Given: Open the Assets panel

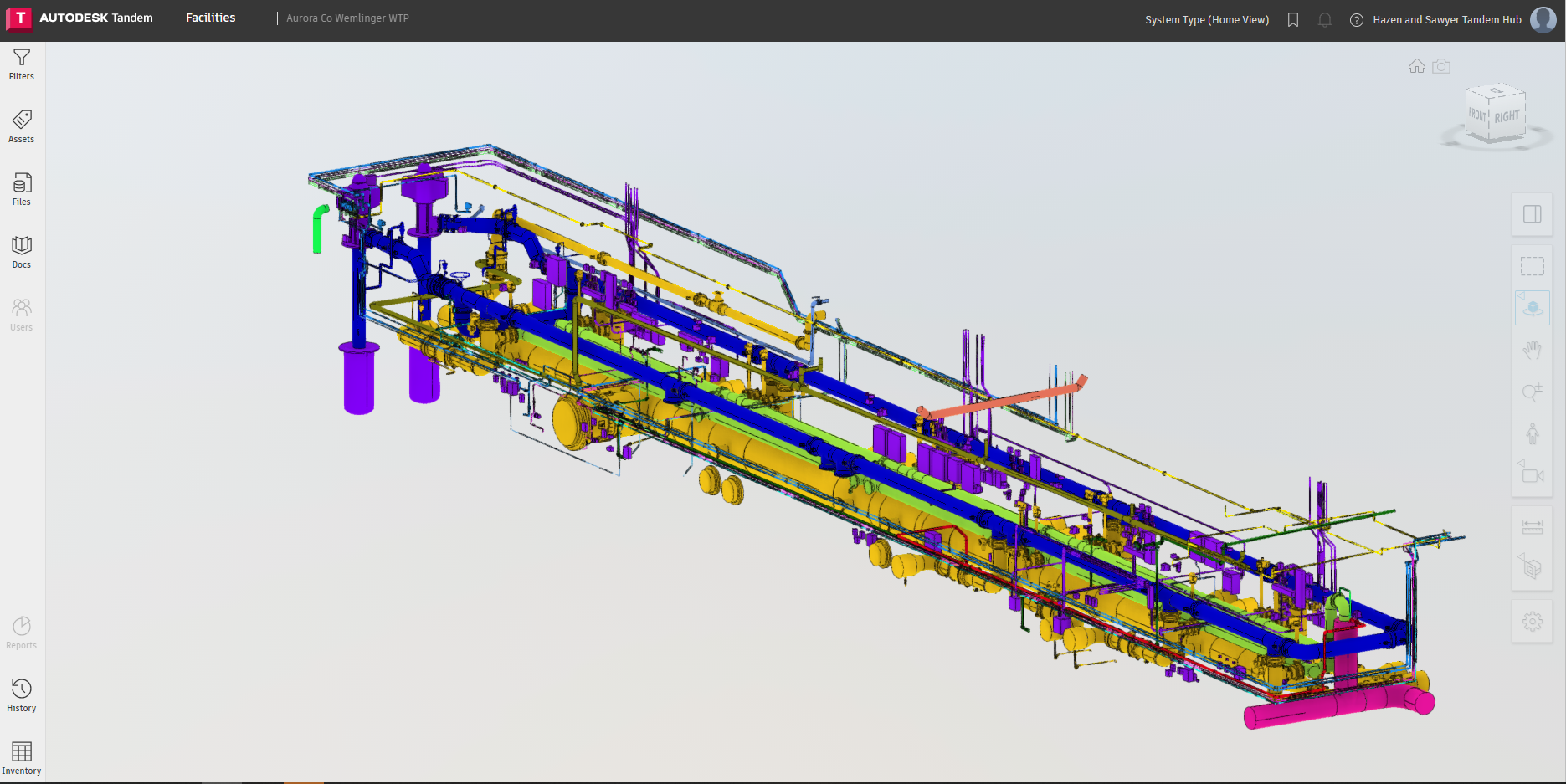Looking at the screenshot, I should [22, 127].
